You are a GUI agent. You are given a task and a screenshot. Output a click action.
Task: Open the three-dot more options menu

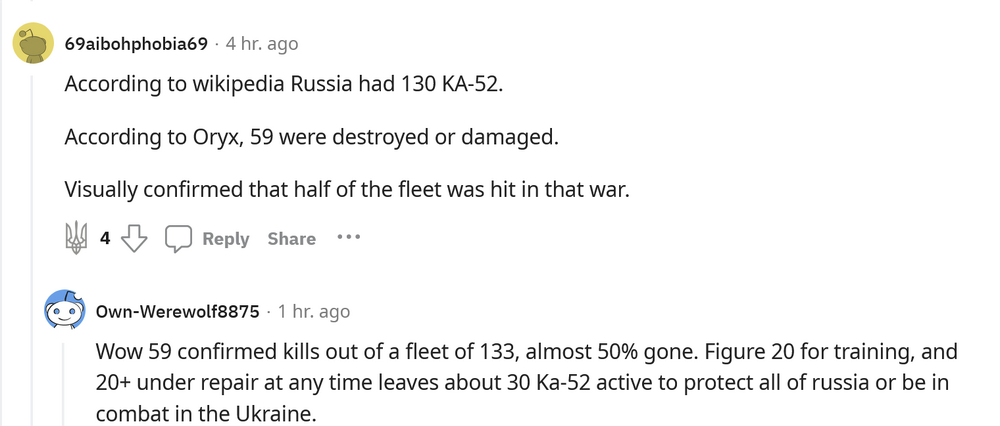[x=347, y=238]
